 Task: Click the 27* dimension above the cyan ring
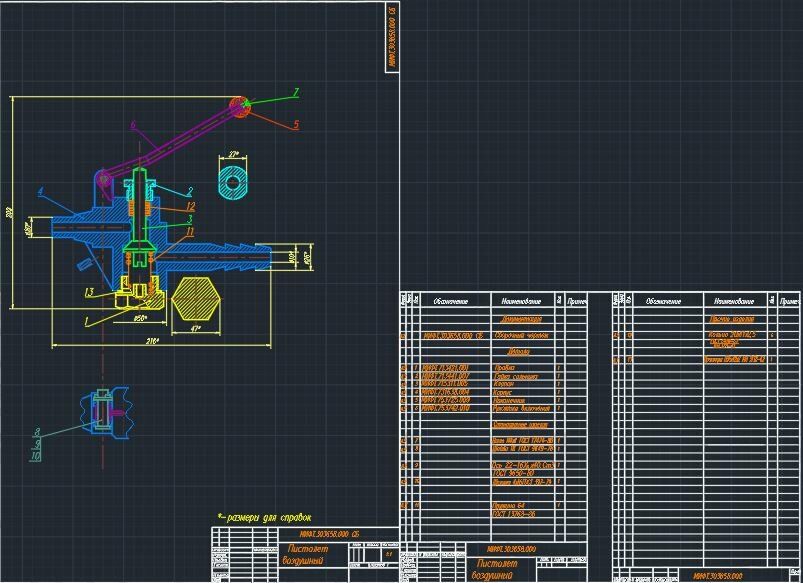[234, 154]
